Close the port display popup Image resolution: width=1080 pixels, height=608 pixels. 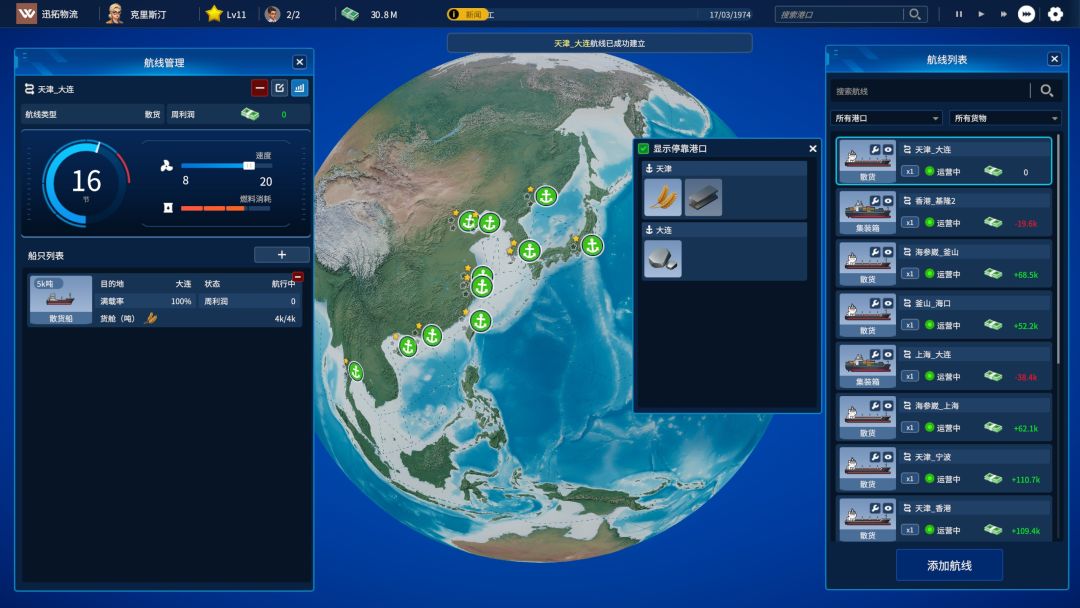pyautogui.click(x=813, y=148)
